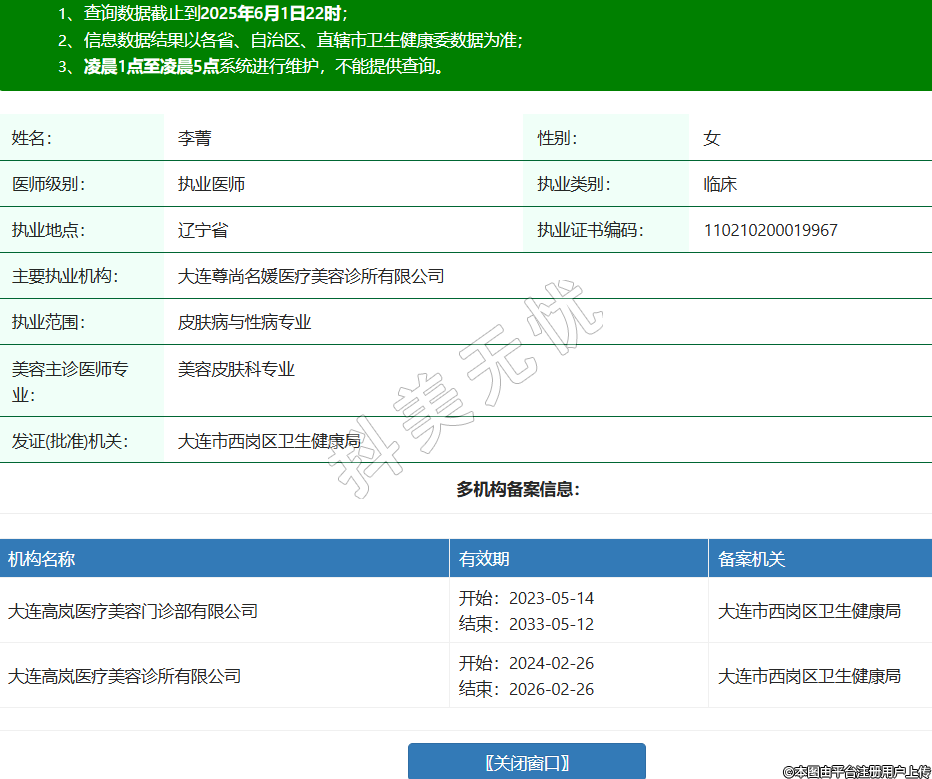Click the 发证(批准)机关 field label
The width and height of the screenshot is (932, 779).
click(70, 440)
